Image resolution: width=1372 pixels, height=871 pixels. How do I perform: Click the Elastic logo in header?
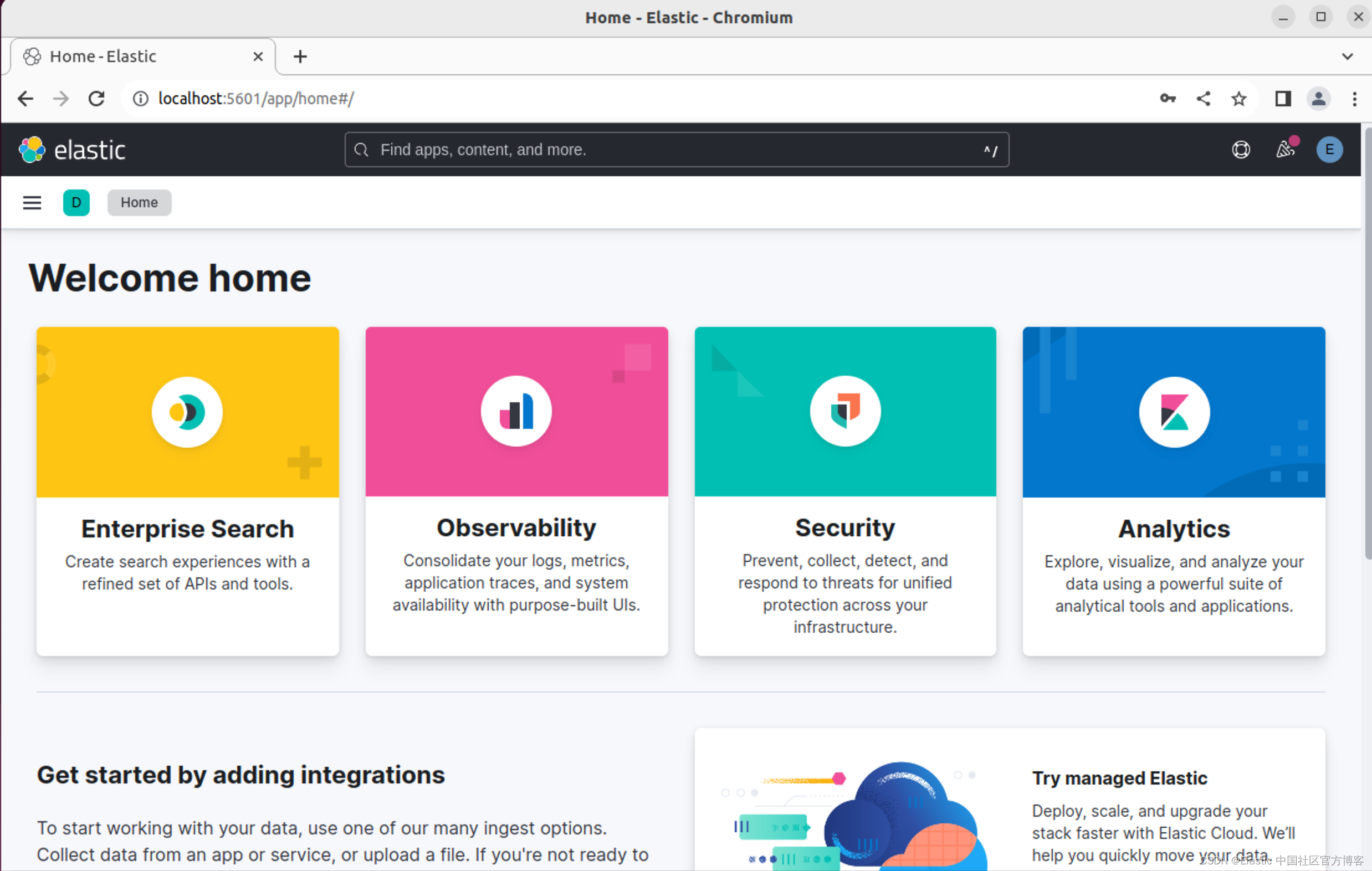pyautogui.click(x=73, y=150)
